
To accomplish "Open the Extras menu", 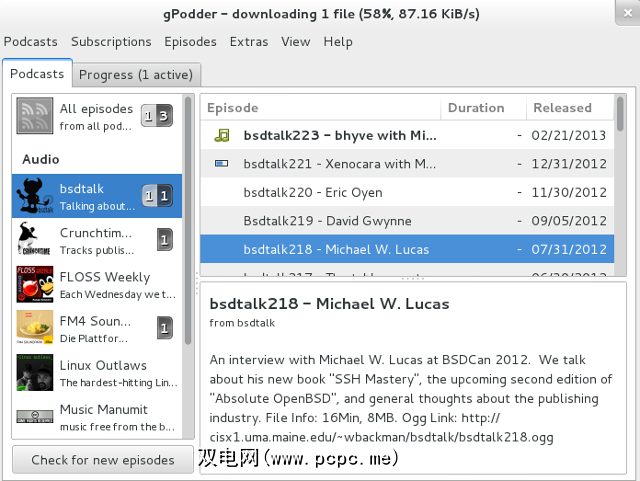I will 249,42.
